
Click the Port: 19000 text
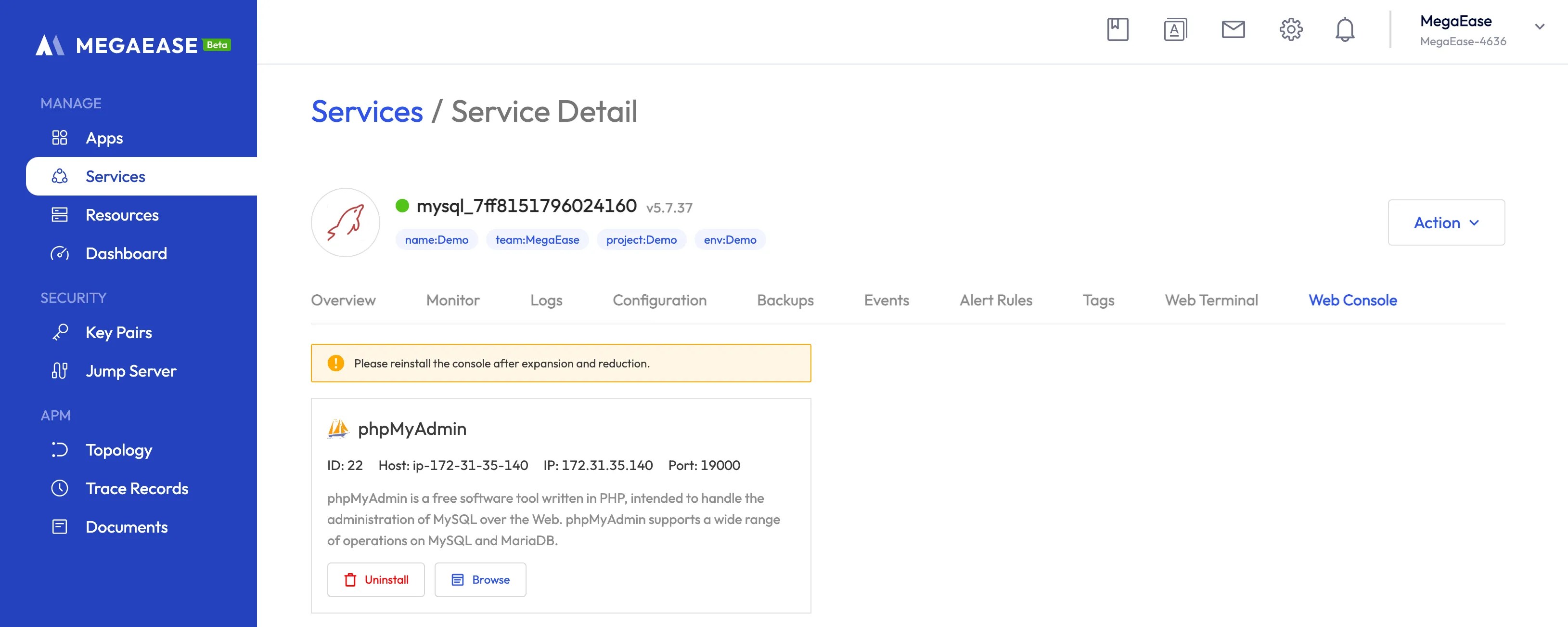704,466
